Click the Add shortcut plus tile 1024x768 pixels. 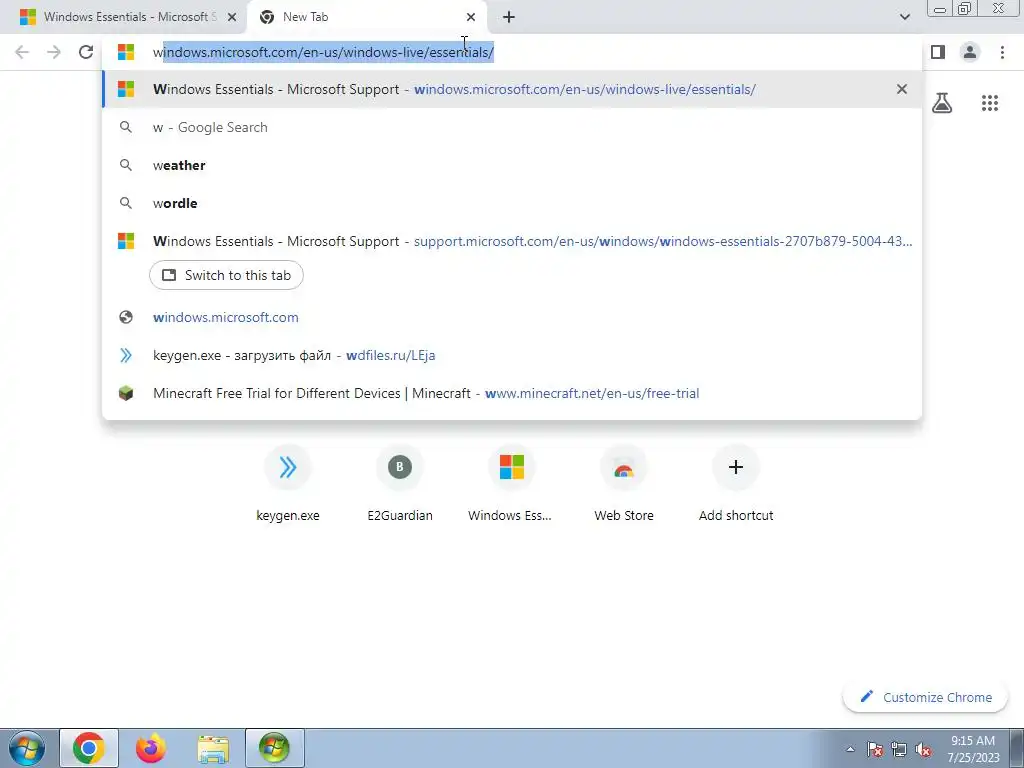point(735,483)
